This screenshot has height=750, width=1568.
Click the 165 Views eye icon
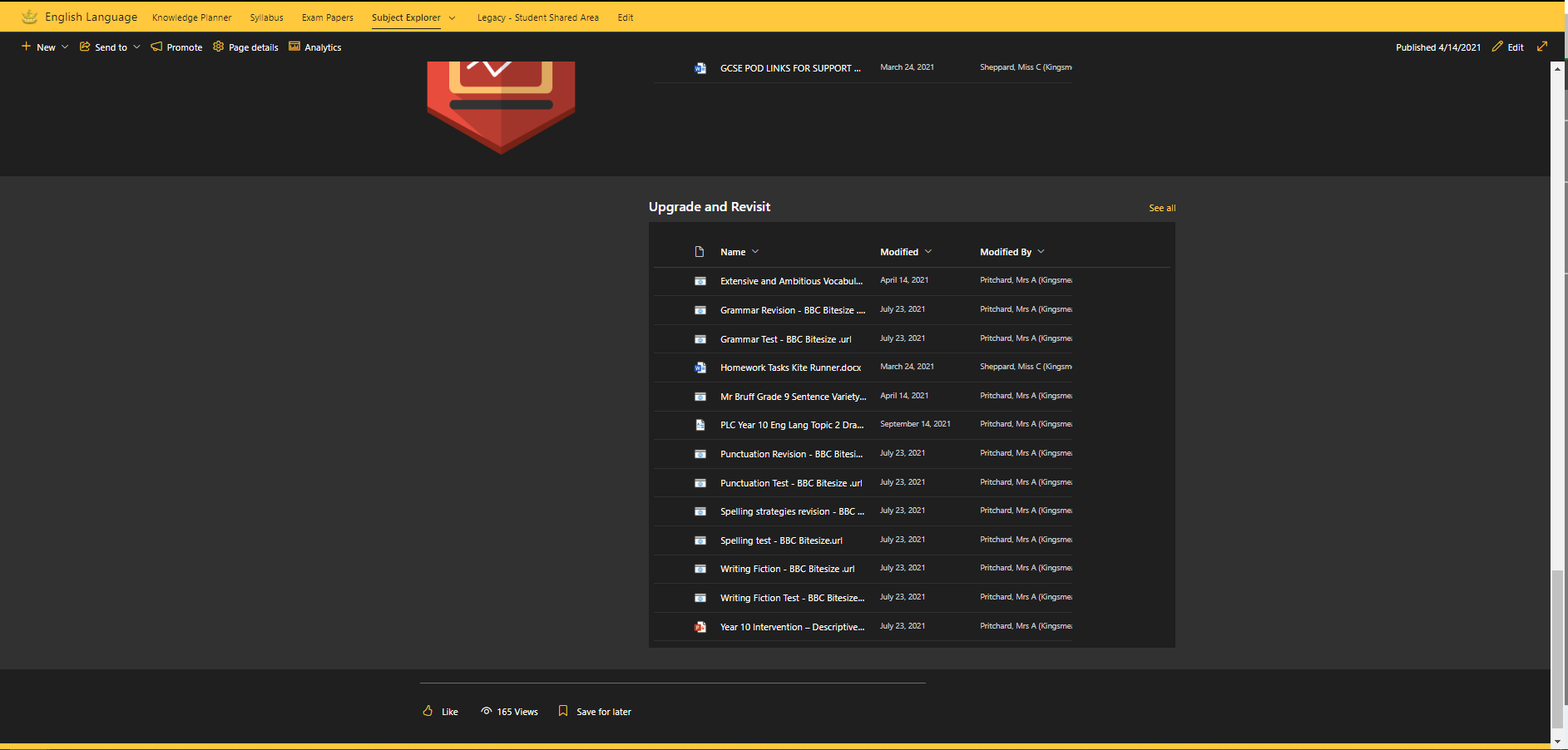point(487,711)
